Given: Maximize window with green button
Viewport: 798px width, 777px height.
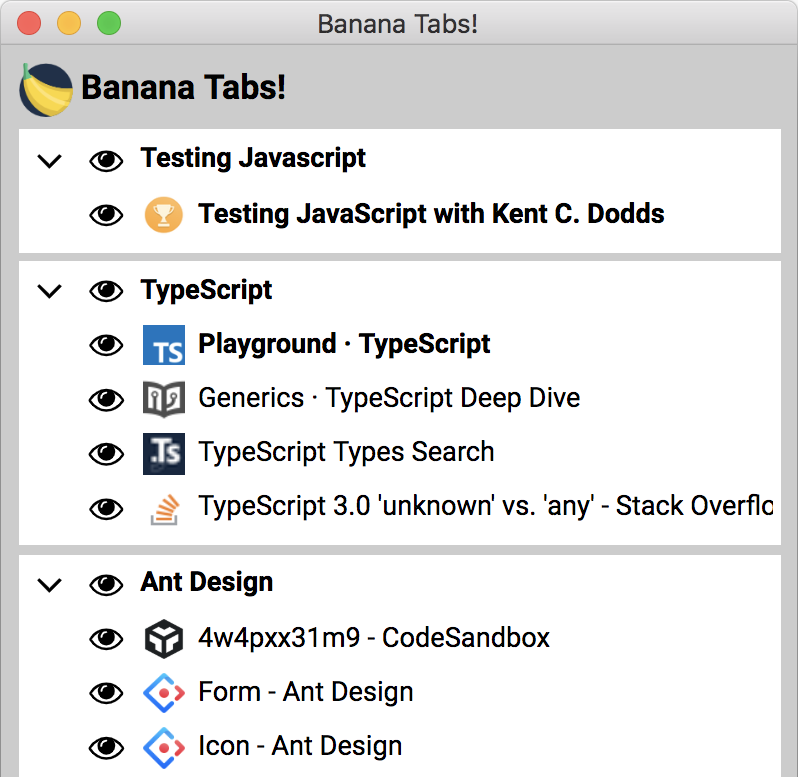Looking at the screenshot, I should point(109,23).
